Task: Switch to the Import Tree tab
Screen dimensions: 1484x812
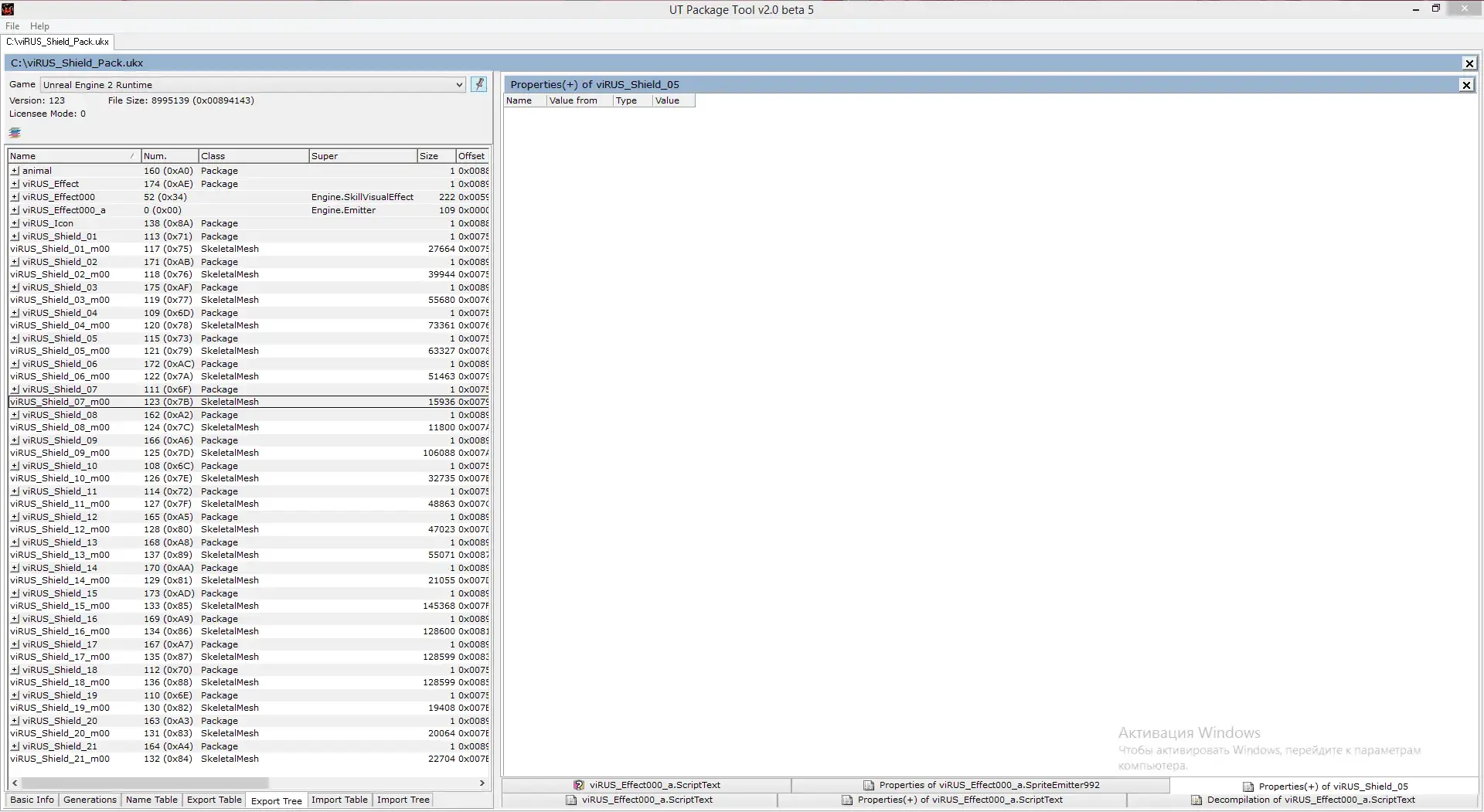Action: 403,800
